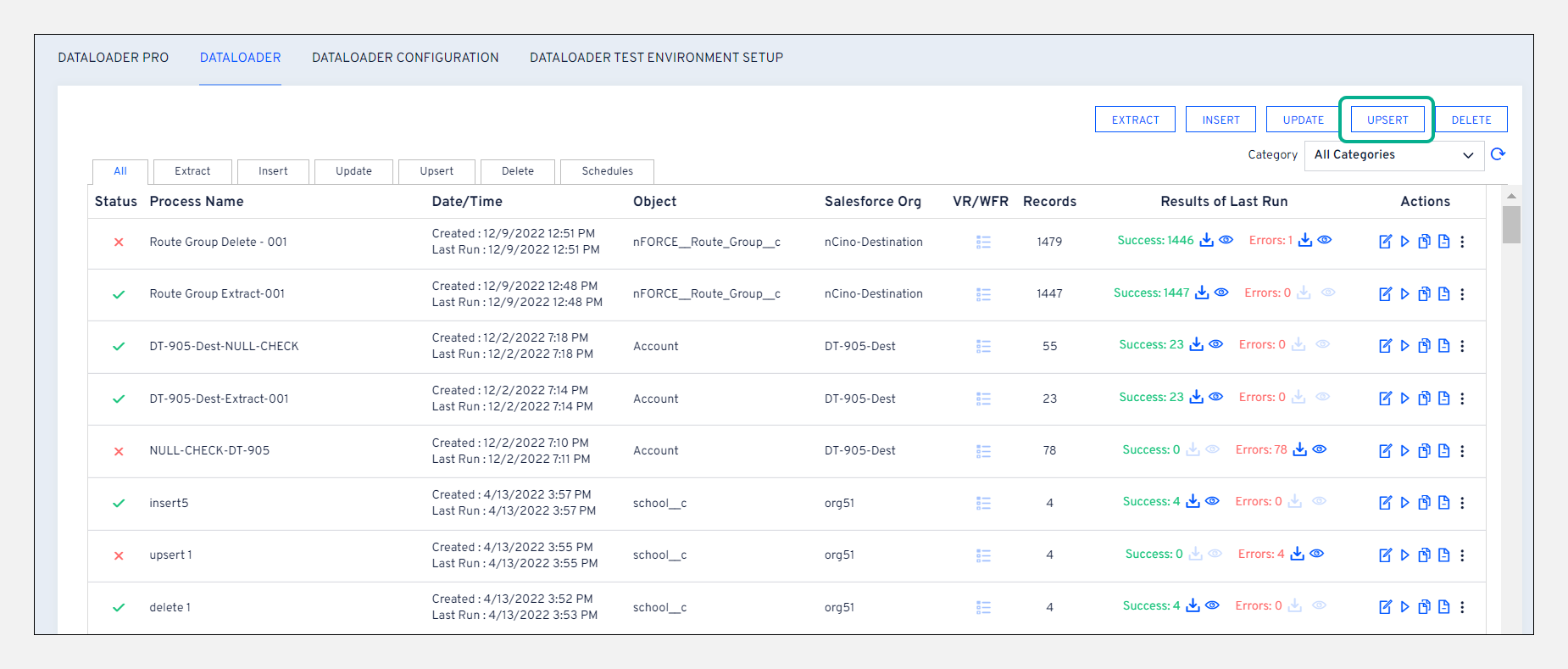The image size is (1568, 669).
Task: Edit the Route Group Delete - 001 process
Action: (1385, 242)
